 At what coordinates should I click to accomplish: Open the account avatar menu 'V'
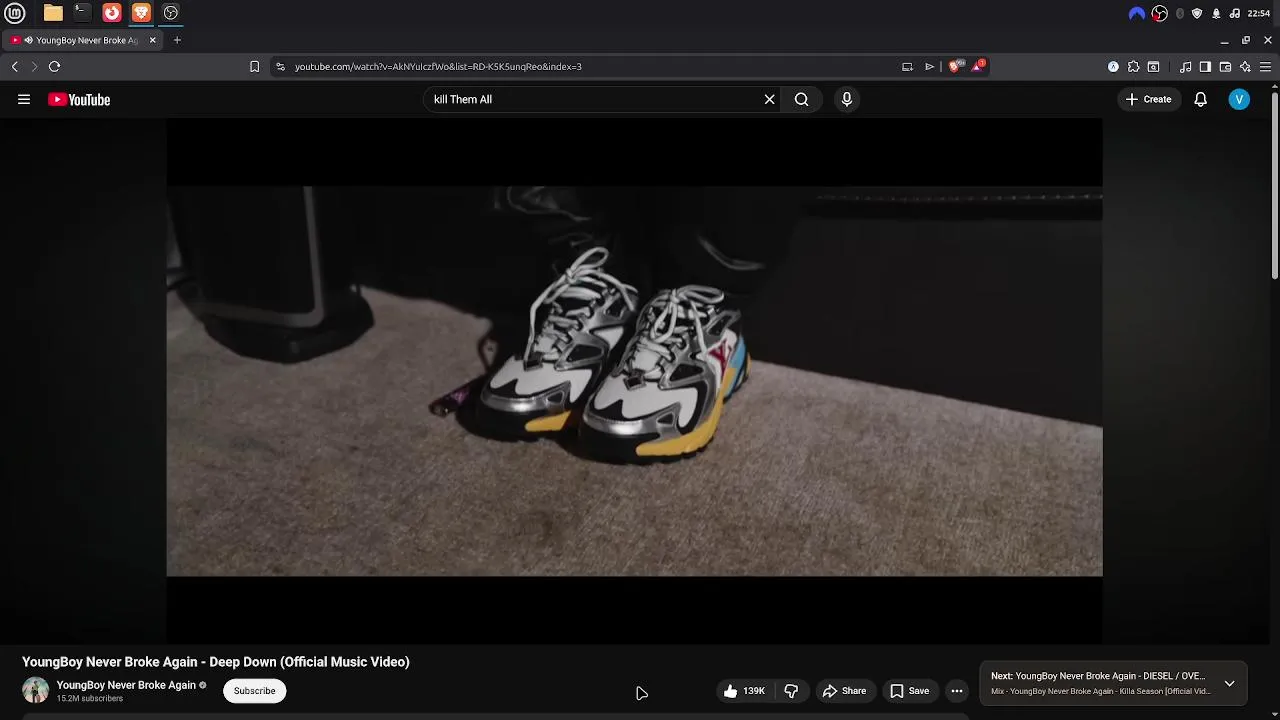pos(1239,99)
